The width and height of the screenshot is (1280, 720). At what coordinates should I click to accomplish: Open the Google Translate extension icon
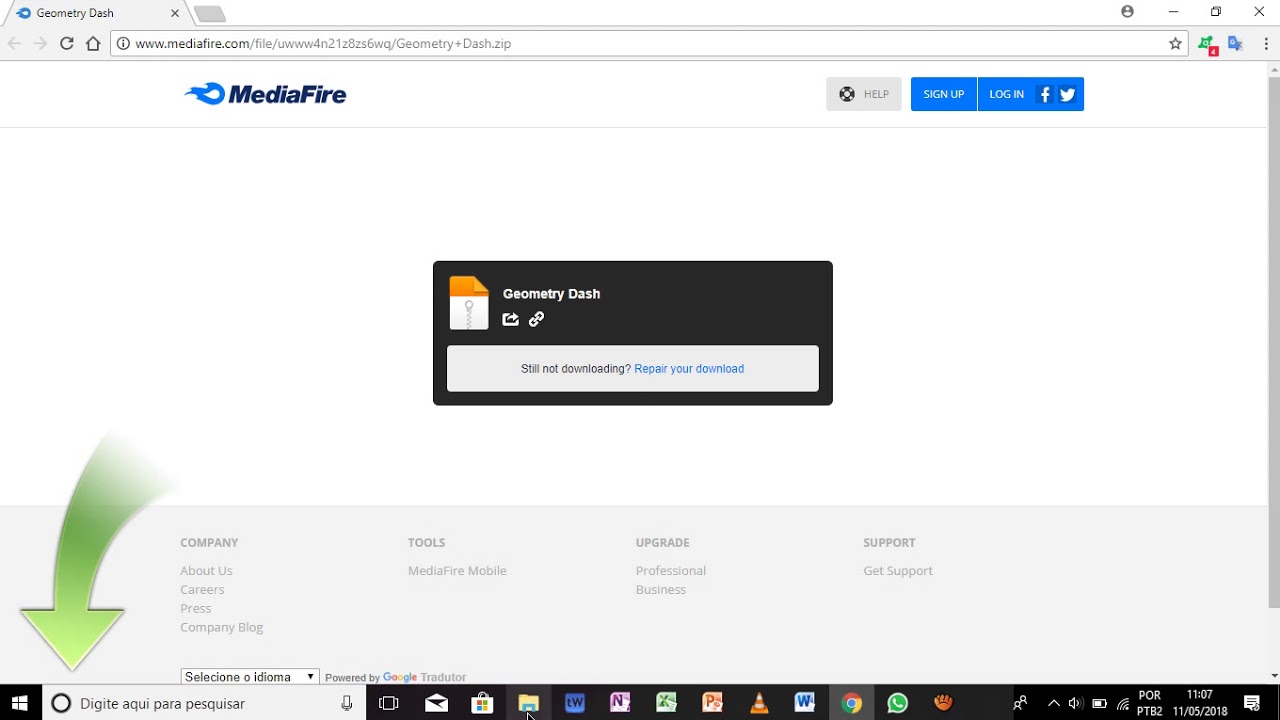tap(1236, 43)
